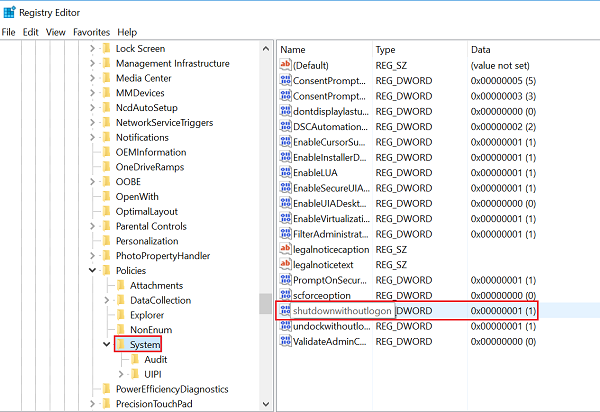Select the Audit folder icon
Screen dimensions: 600x412
(x=135, y=359)
